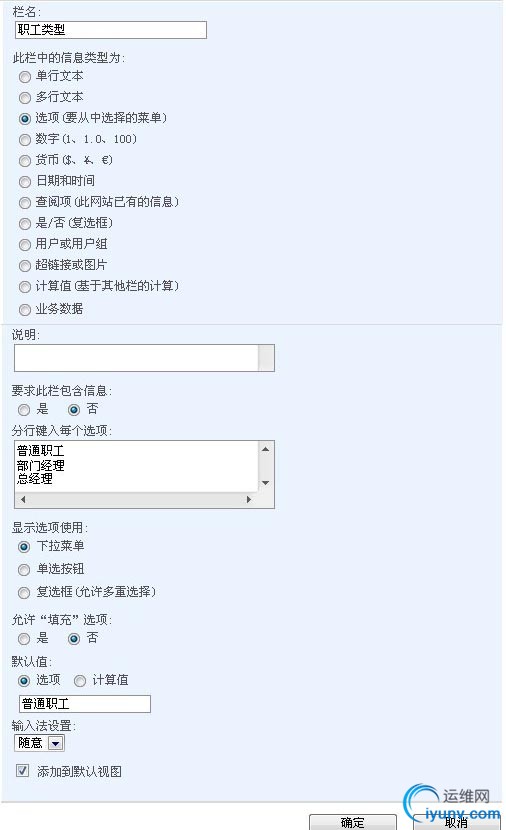The width and height of the screenshot is (506, 830).
Task: Select the 单行文本 radio option
Action: coord(24,77)
